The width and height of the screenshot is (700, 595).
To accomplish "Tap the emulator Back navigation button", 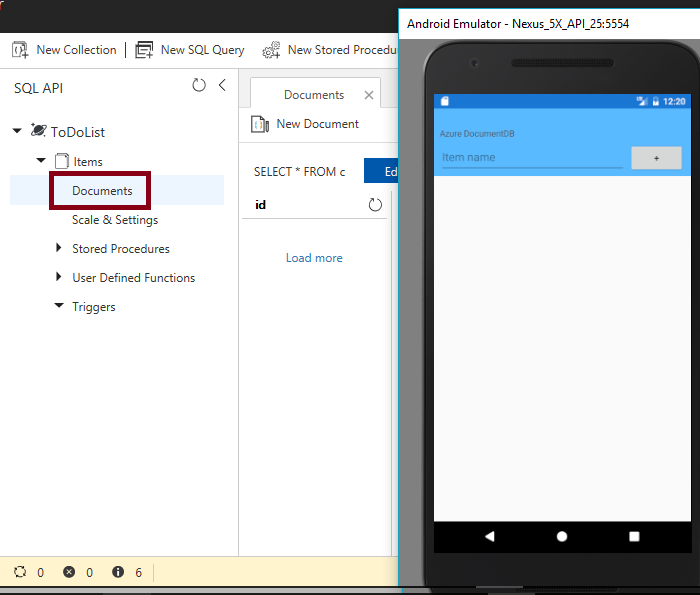I will 490,536.
